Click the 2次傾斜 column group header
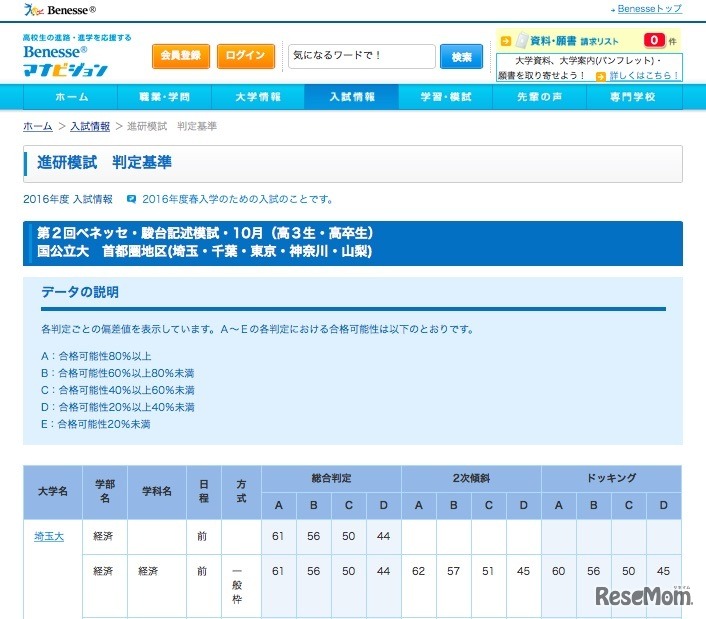The width and height of the screenshot is (706, 619). 471,478
